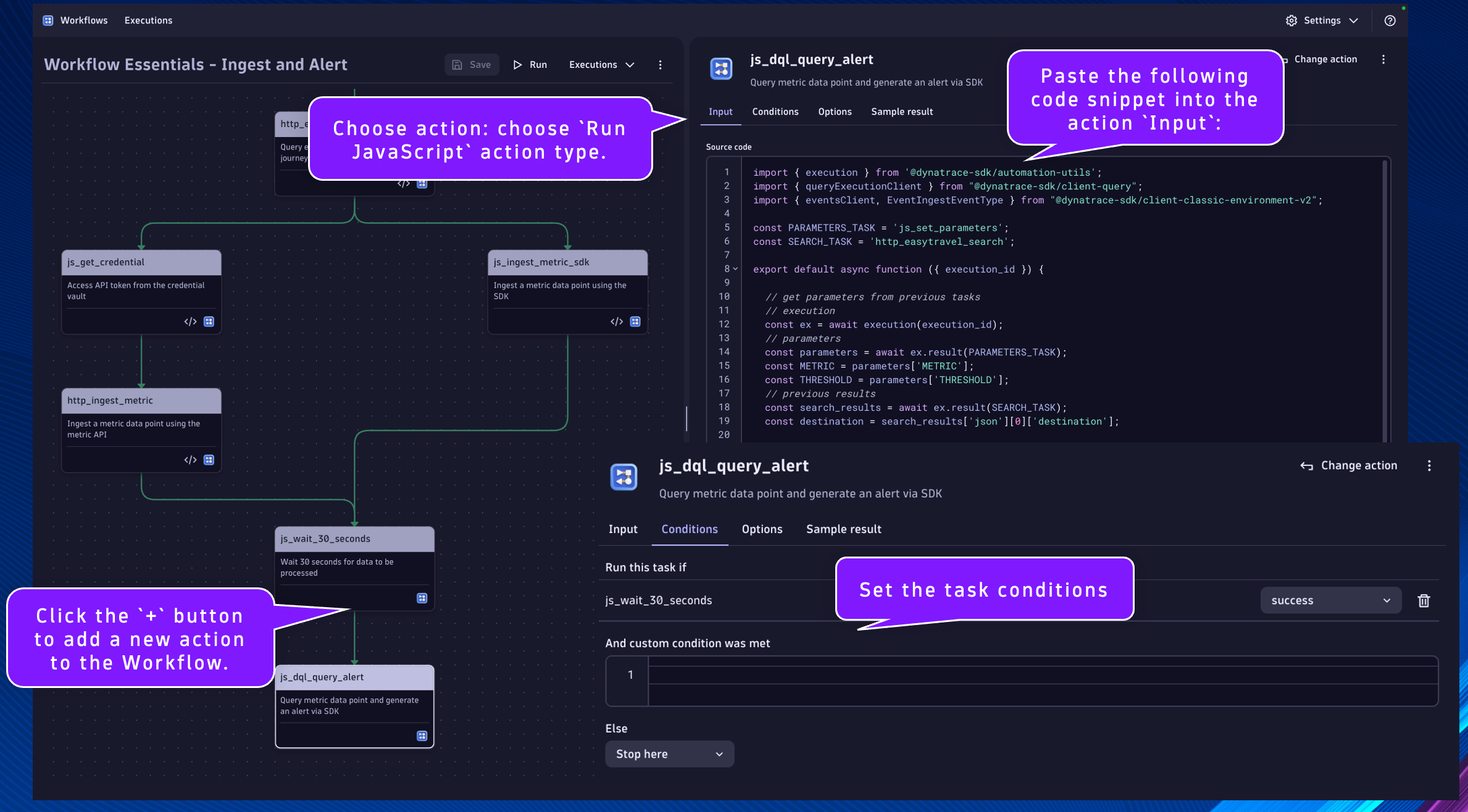Select the http_ingest_metric node
1468x812 pixels.
(141, 429)
